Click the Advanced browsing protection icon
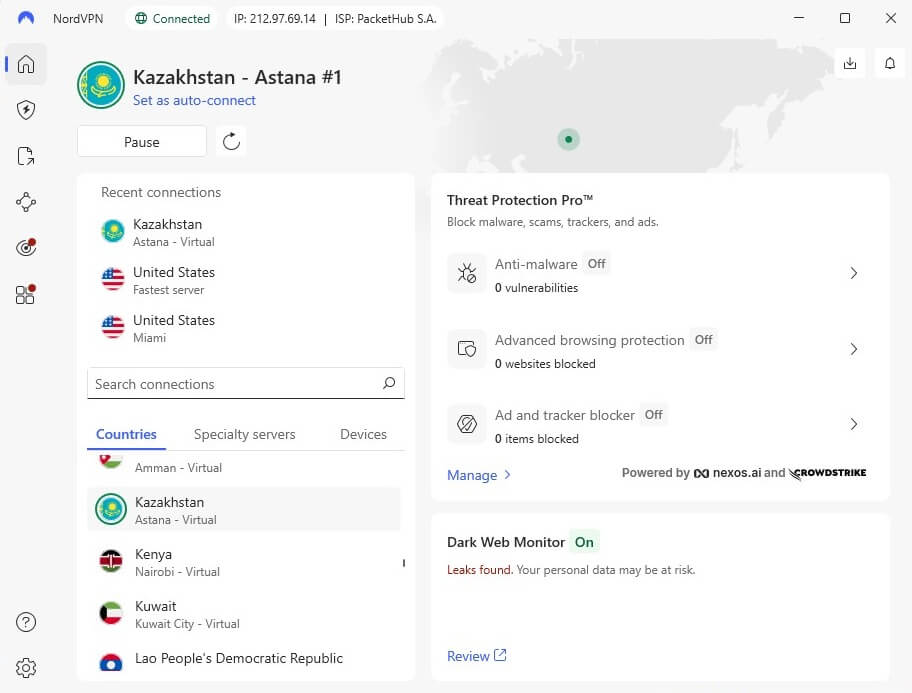Screen dimensions: 912x693 click(x=466, y=349)
